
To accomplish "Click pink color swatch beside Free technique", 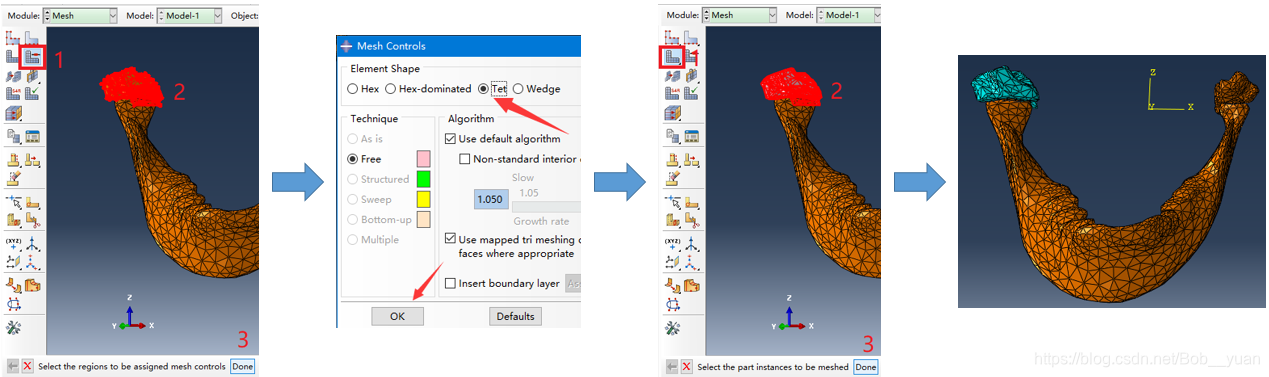I will pyautogui.click(x=423, y=159).
